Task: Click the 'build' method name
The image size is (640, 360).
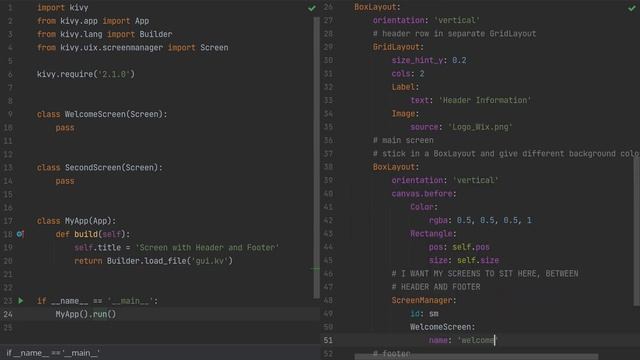Action: 86,234
